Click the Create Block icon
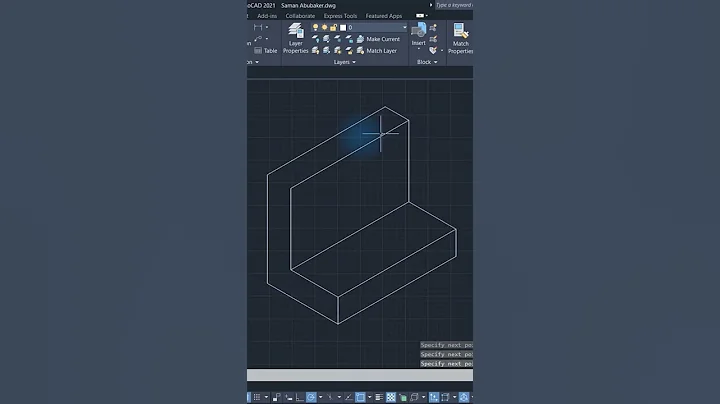Viewport: 720px width, 404px height. pyautogui.click(x=433, y=28)
